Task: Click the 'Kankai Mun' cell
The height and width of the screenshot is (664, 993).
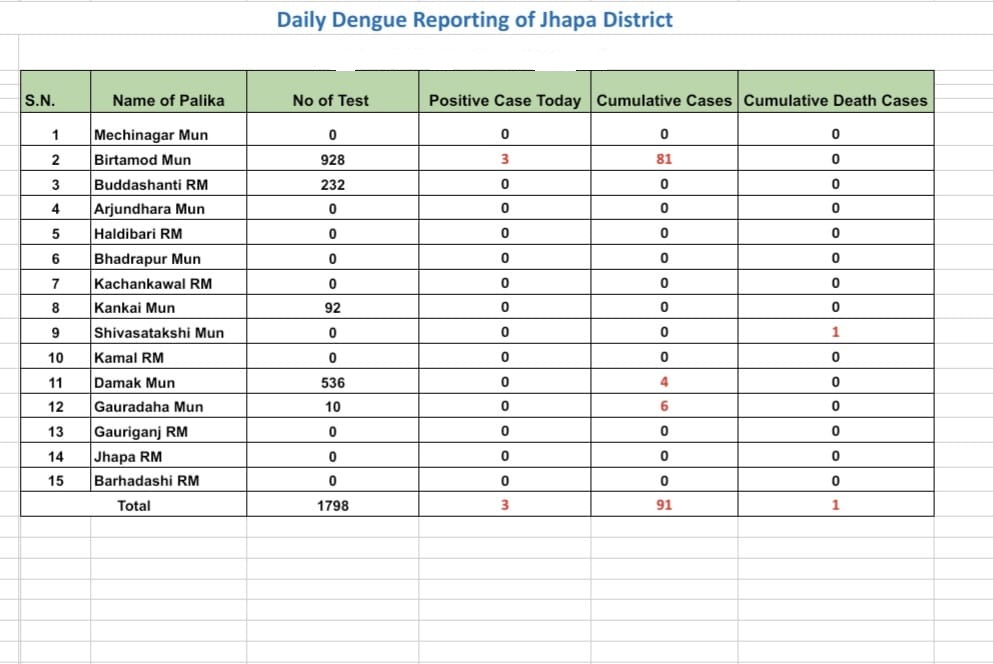Action: pos(168,307)
